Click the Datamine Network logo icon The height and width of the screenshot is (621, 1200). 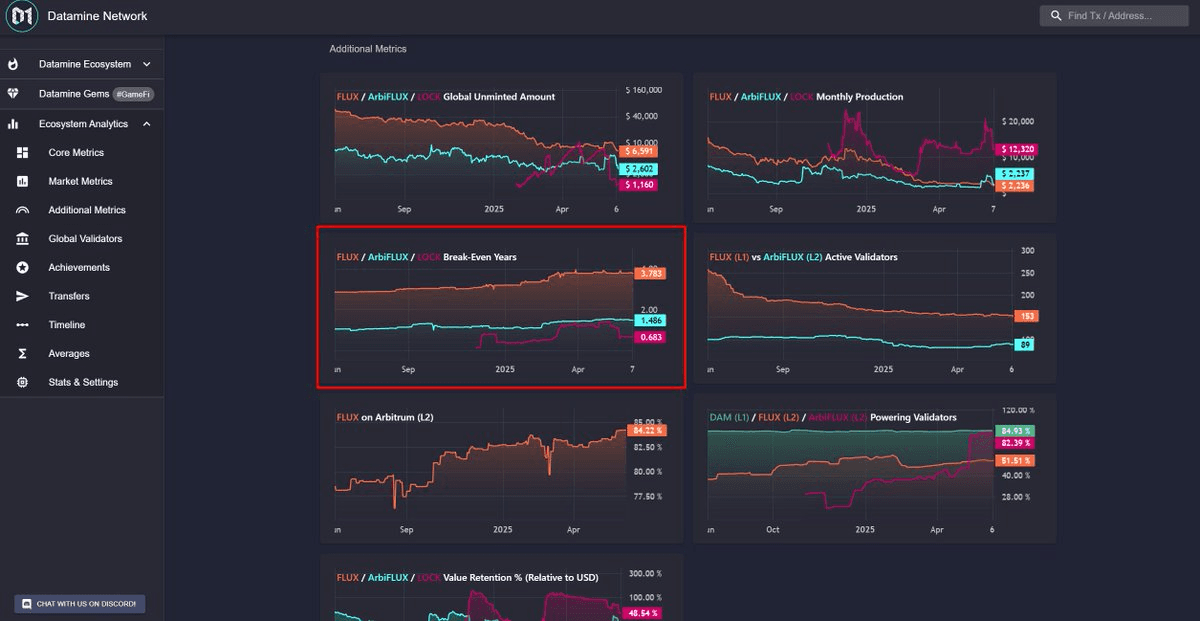(x=22, y=16)
